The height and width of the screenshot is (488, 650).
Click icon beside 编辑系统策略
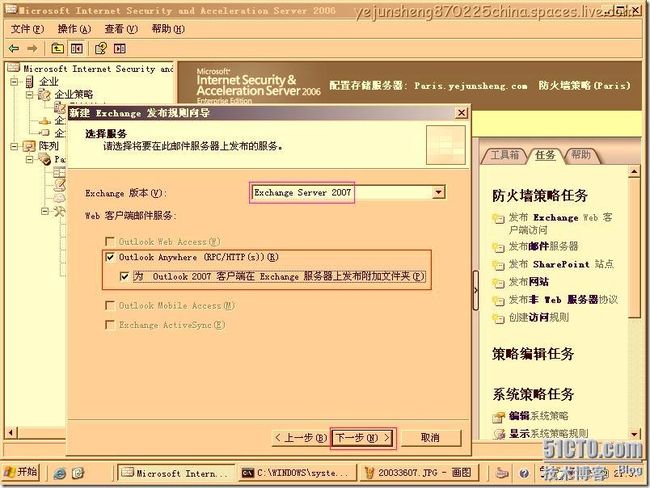498,417
